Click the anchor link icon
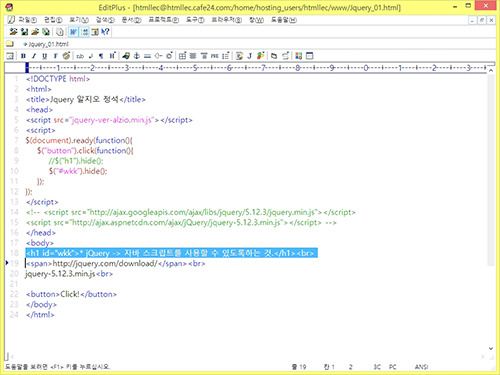This screenshot has height=375, width=500. (137, 56)
